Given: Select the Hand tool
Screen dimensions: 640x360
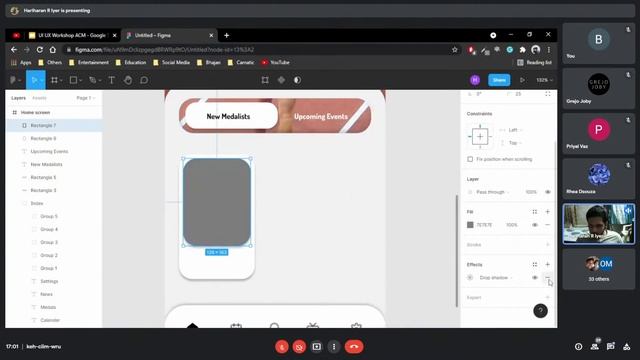Looking at the screenshot, I should tap(128, 80).
